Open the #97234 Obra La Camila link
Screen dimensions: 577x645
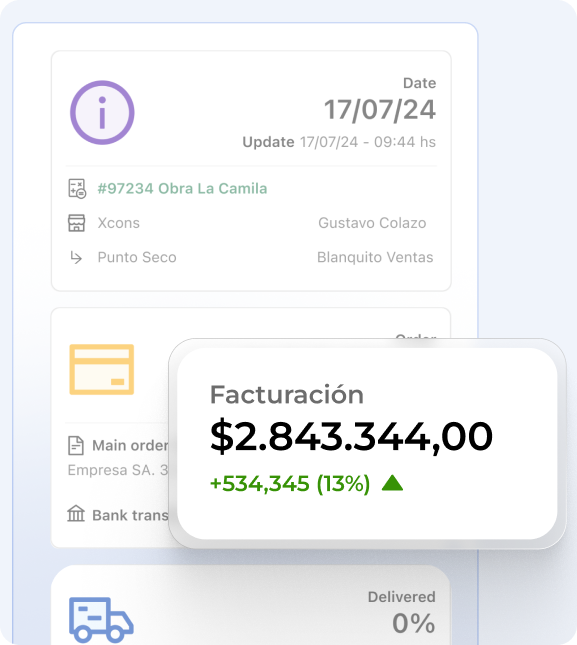pos(182,188)
